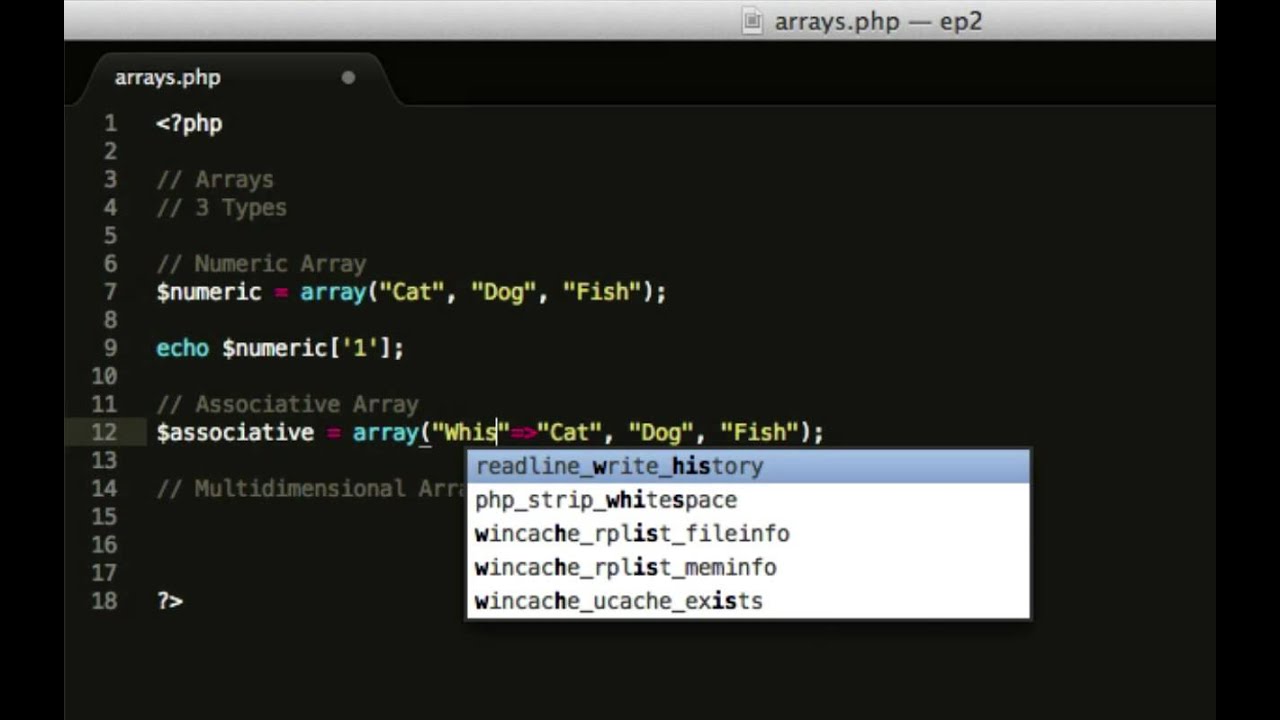Click the '$numeric' variable on line 7
This screenshot has width=1280, height=720.
click(209, 292)
